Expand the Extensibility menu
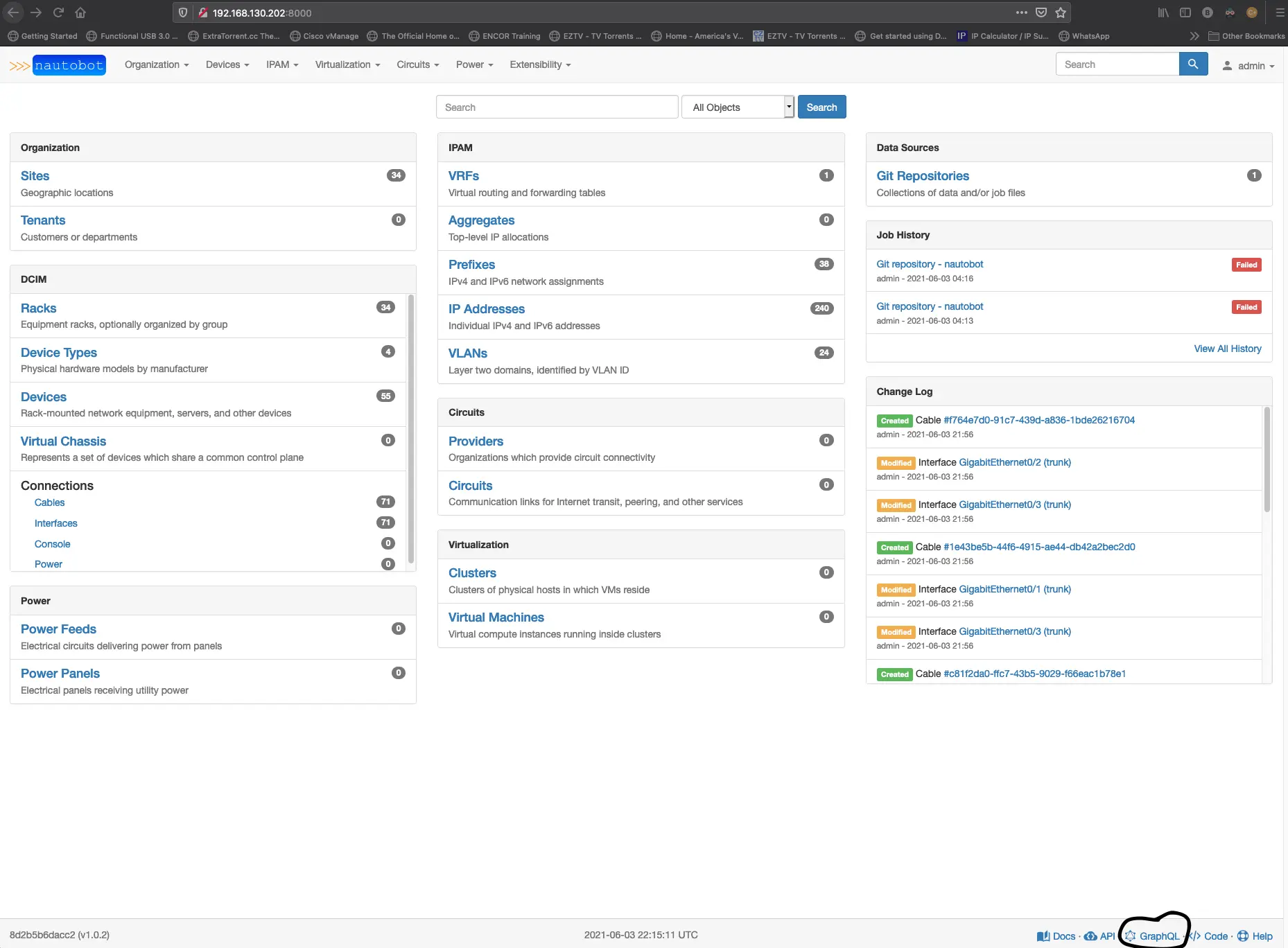 540,64
